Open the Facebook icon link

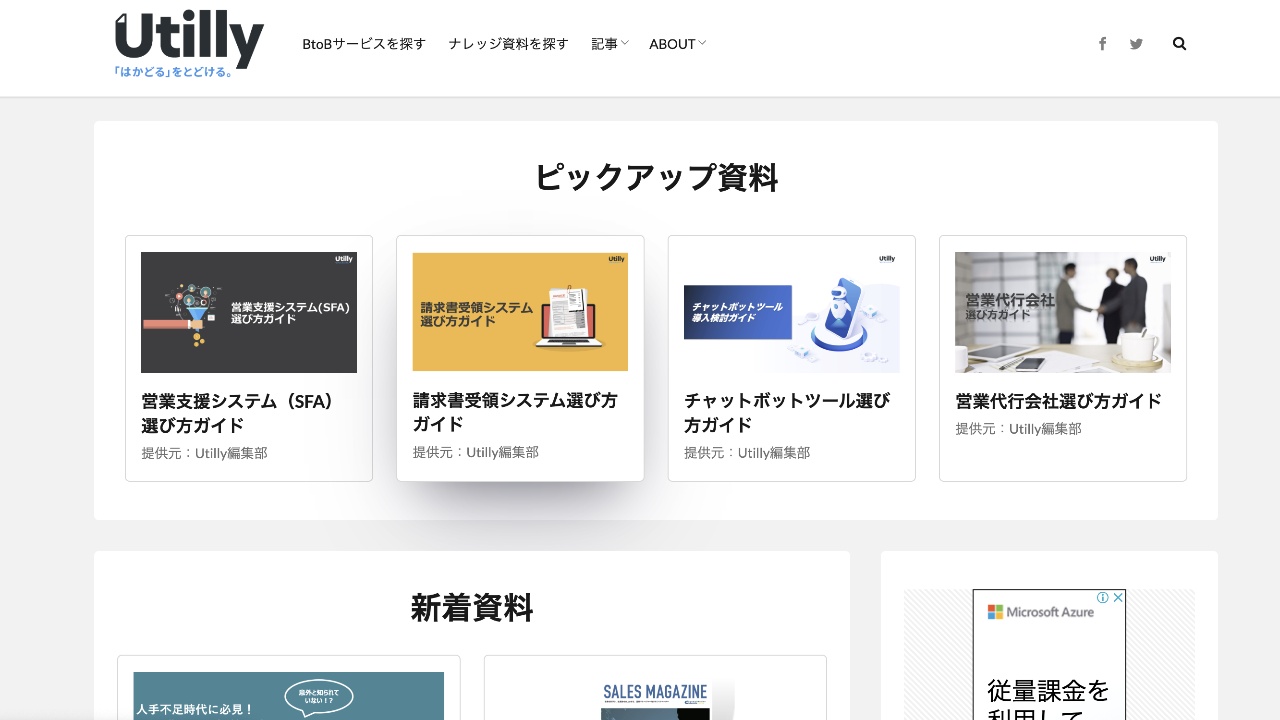[x=1102, y=44]
